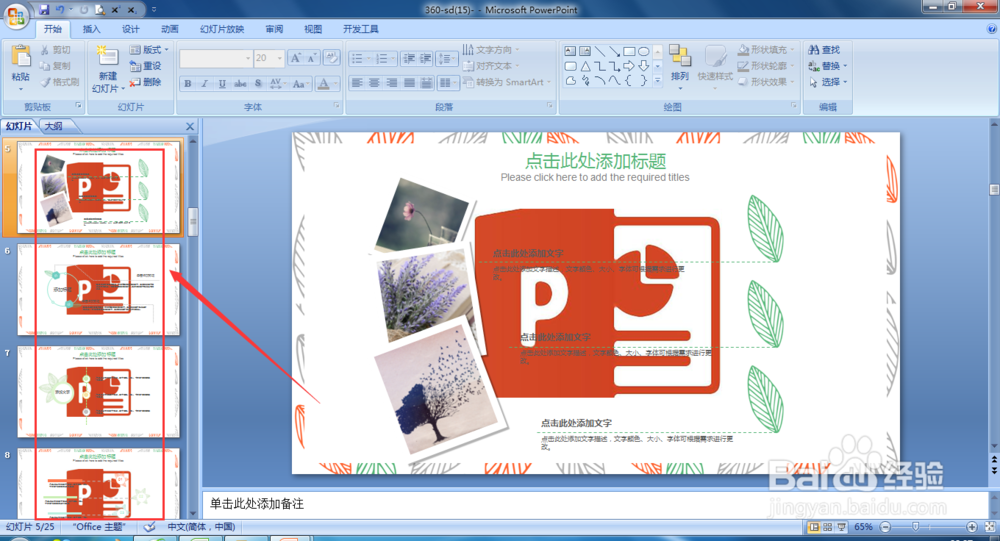Screen dimensions: 1000x541
Task: Open the Font dialog launcher
Action: click(x=337, y=106)
